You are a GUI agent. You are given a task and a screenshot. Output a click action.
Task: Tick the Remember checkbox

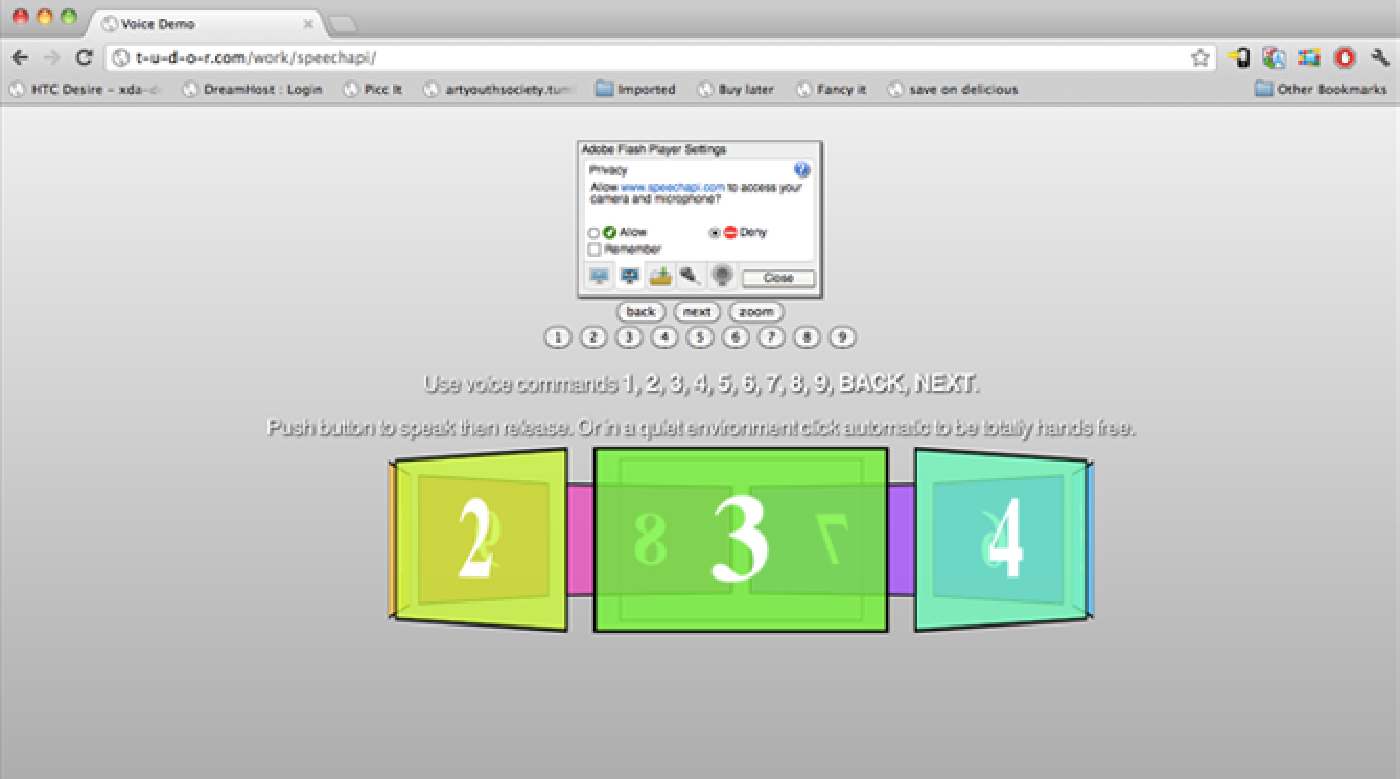click(x=594, y=249)
